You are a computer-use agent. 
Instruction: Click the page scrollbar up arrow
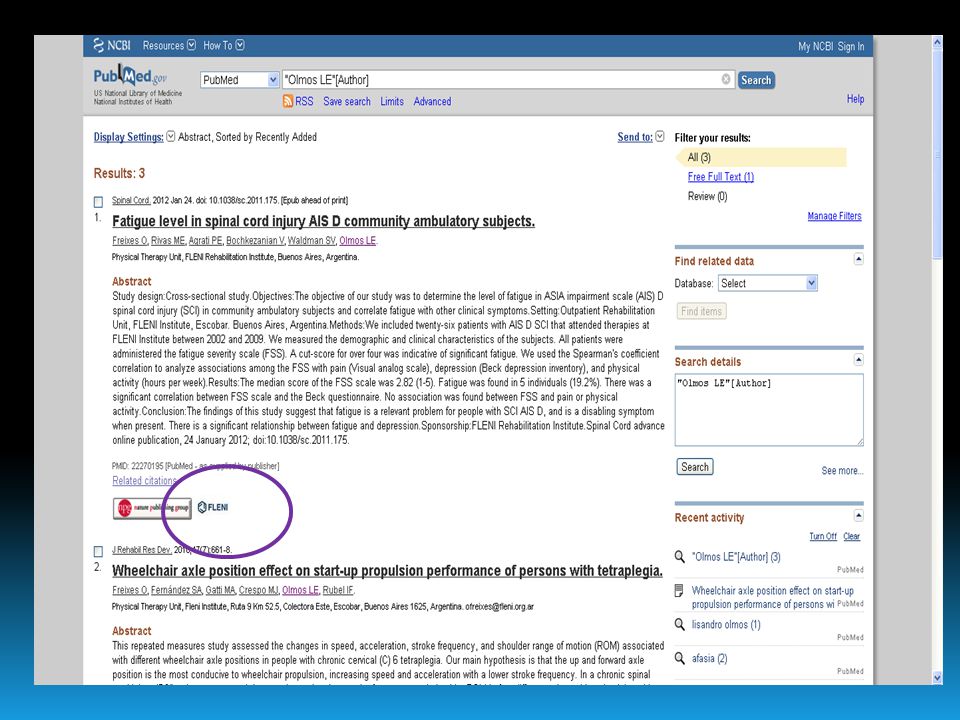[937, 42]
